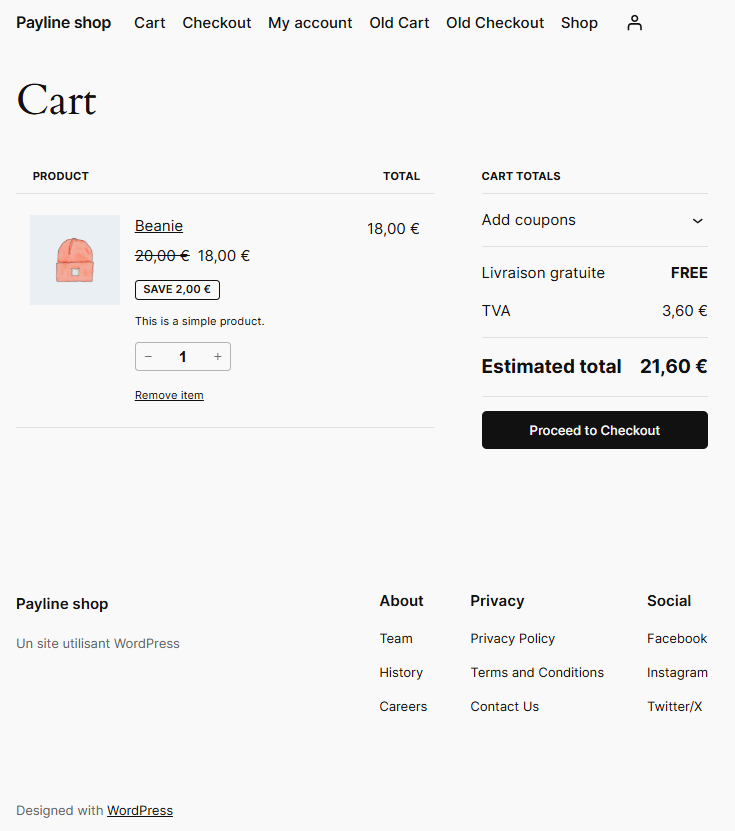The image size is (735, 831).
Task: Open the Privacy Policy footer link
Action: (512, 639)
